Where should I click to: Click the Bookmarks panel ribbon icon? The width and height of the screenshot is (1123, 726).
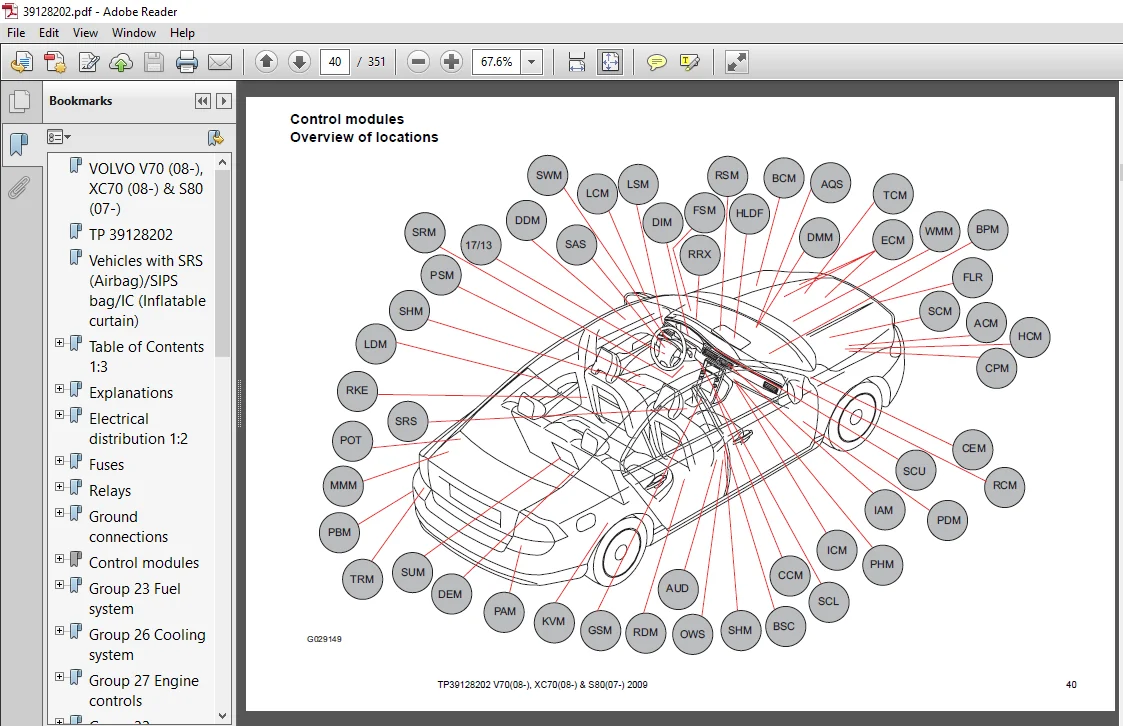click(x=19, y=145)
